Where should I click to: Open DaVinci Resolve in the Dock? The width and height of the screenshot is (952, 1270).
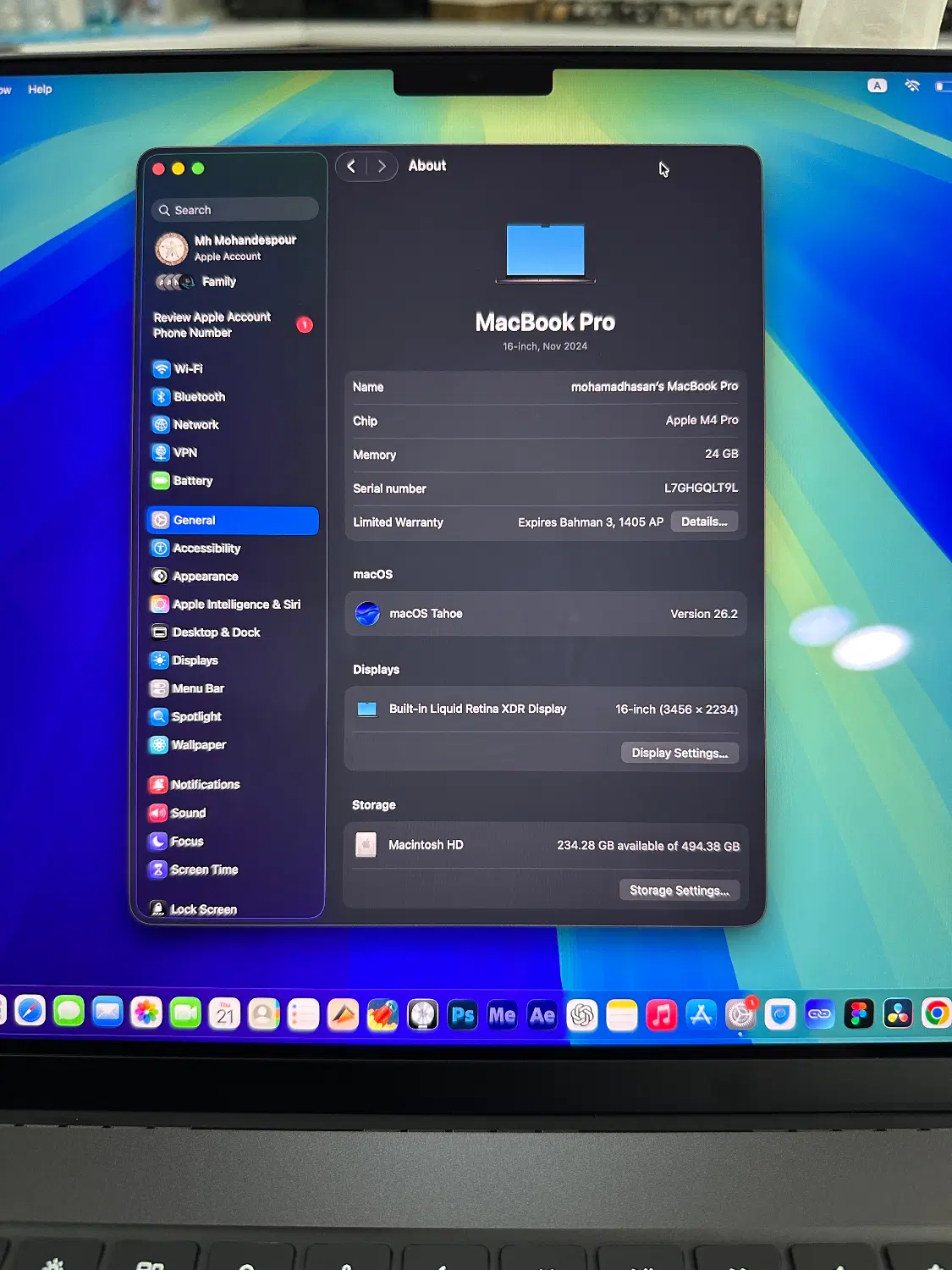click(x=898, y=1013)
